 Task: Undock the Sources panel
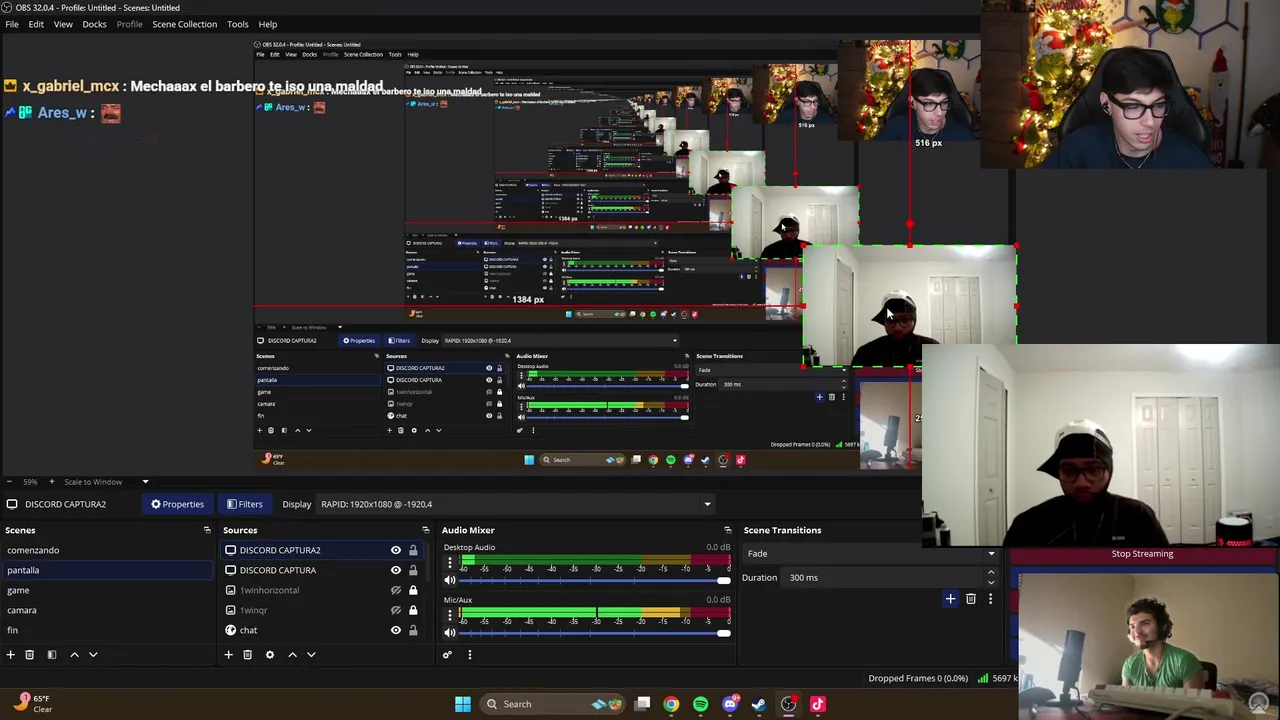pyautogui.click(x=425, y=530)
